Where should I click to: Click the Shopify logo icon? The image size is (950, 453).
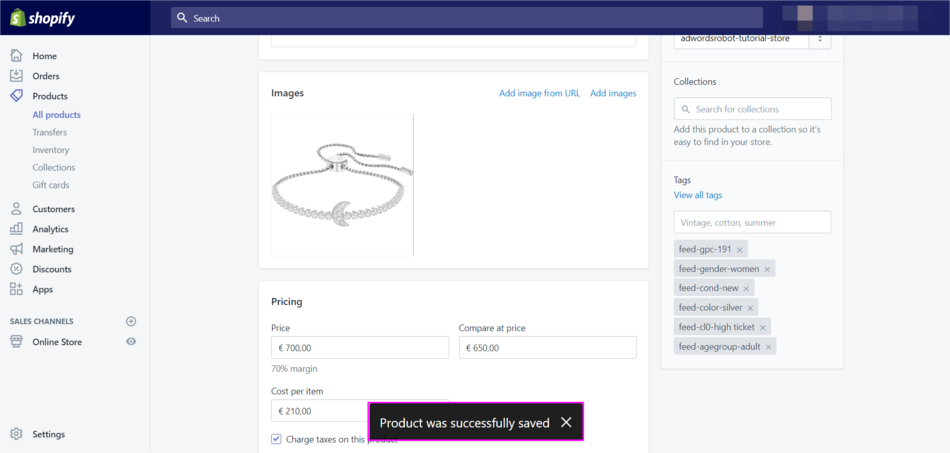(17, 18)
